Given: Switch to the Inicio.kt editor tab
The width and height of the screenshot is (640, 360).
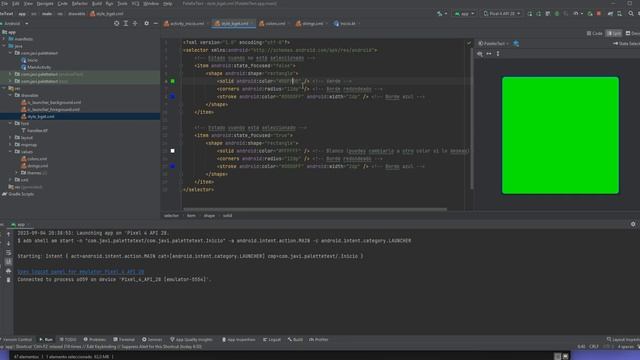Looking at the screenshot, I should pyautogui.click(x=345, y=24).
